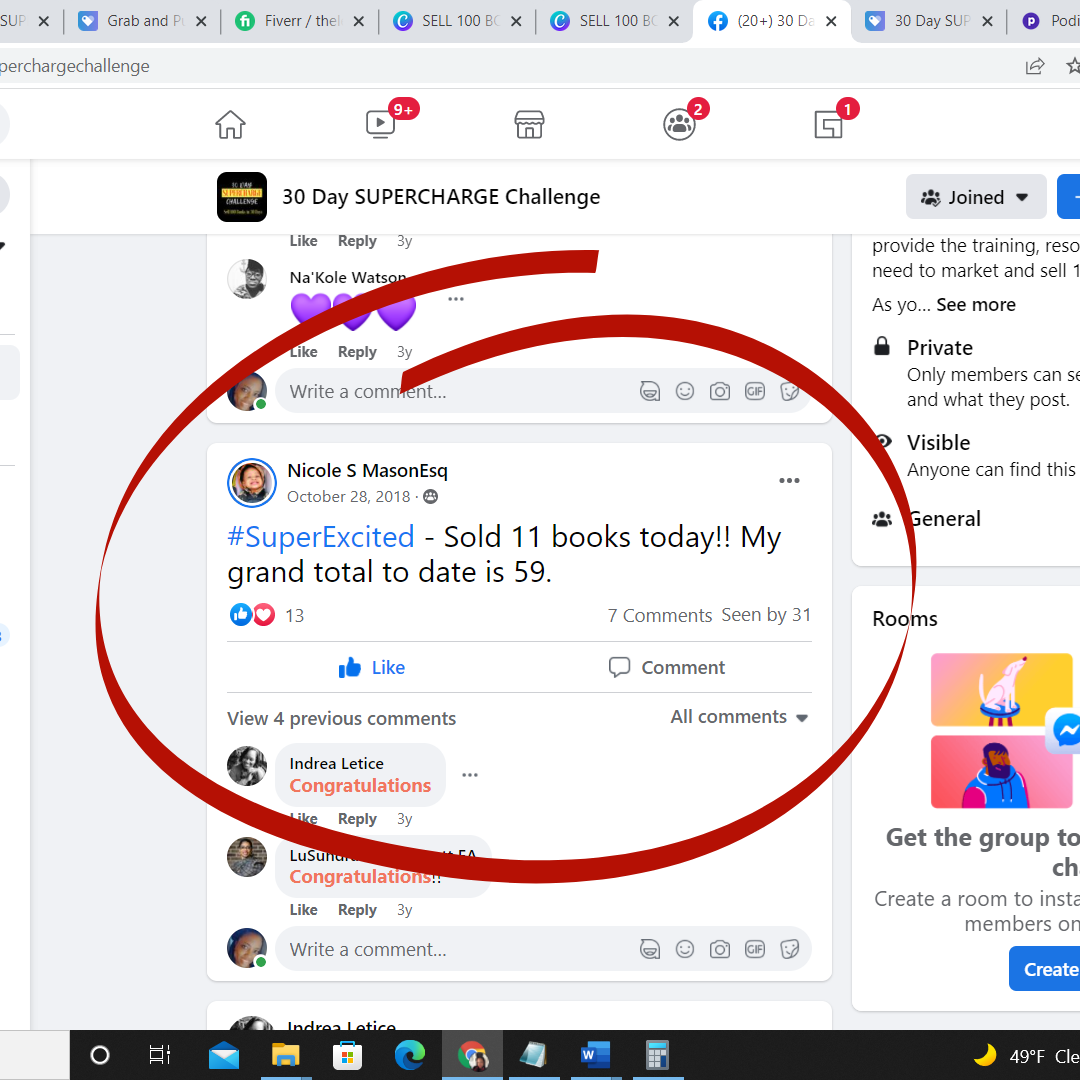Click the sticker icon in upper comment box
This screenshot has width=1080, height=1080.
click(790, 391)
